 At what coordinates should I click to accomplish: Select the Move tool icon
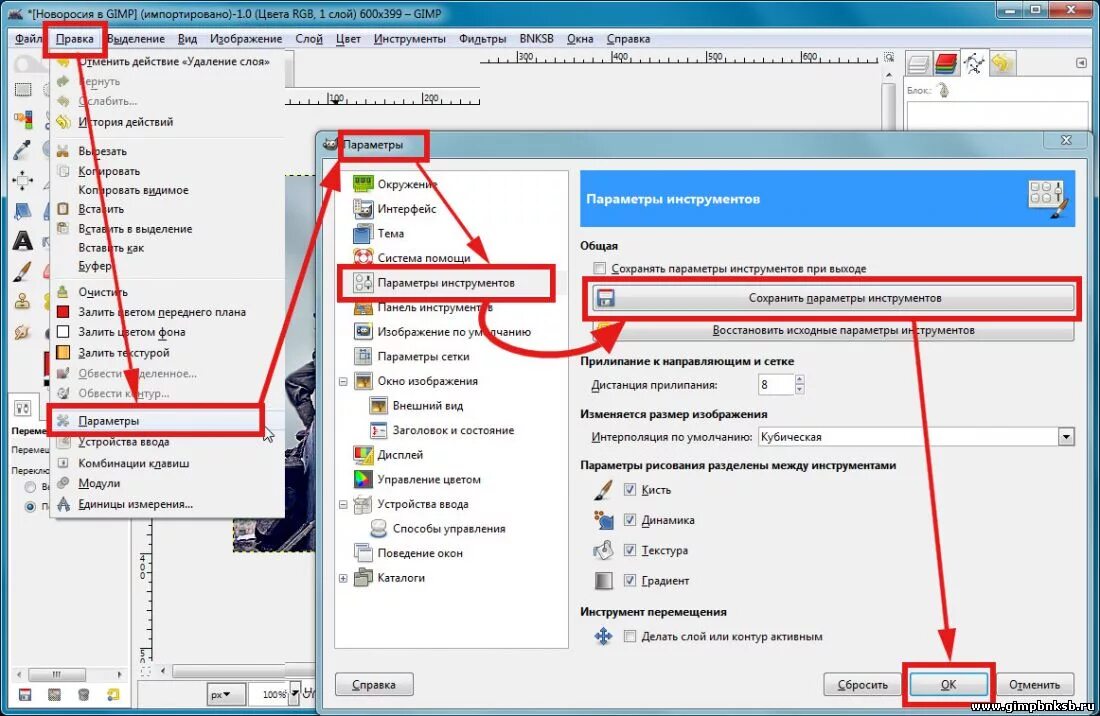[22, 180]
